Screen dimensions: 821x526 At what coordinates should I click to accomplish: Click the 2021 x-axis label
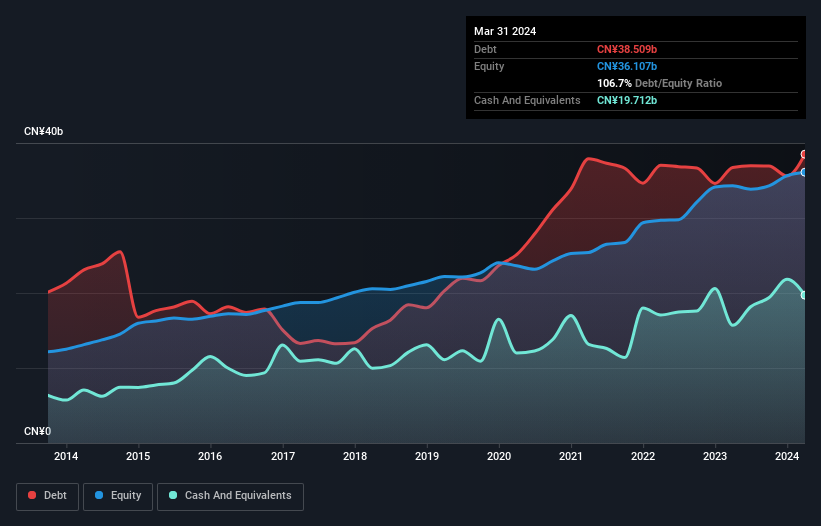[x=571, y=456]
